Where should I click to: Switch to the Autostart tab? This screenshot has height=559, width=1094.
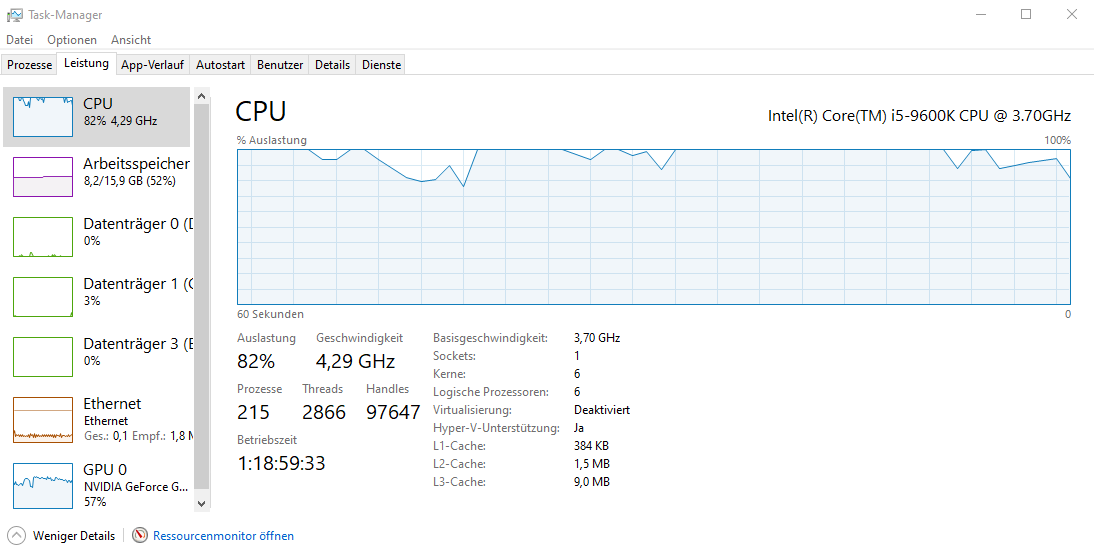coord(220,65)
